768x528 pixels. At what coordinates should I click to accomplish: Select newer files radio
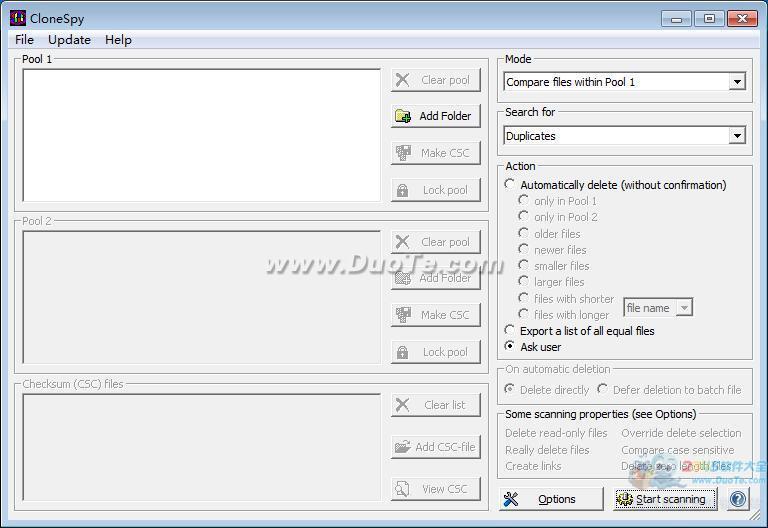point(524,249)
